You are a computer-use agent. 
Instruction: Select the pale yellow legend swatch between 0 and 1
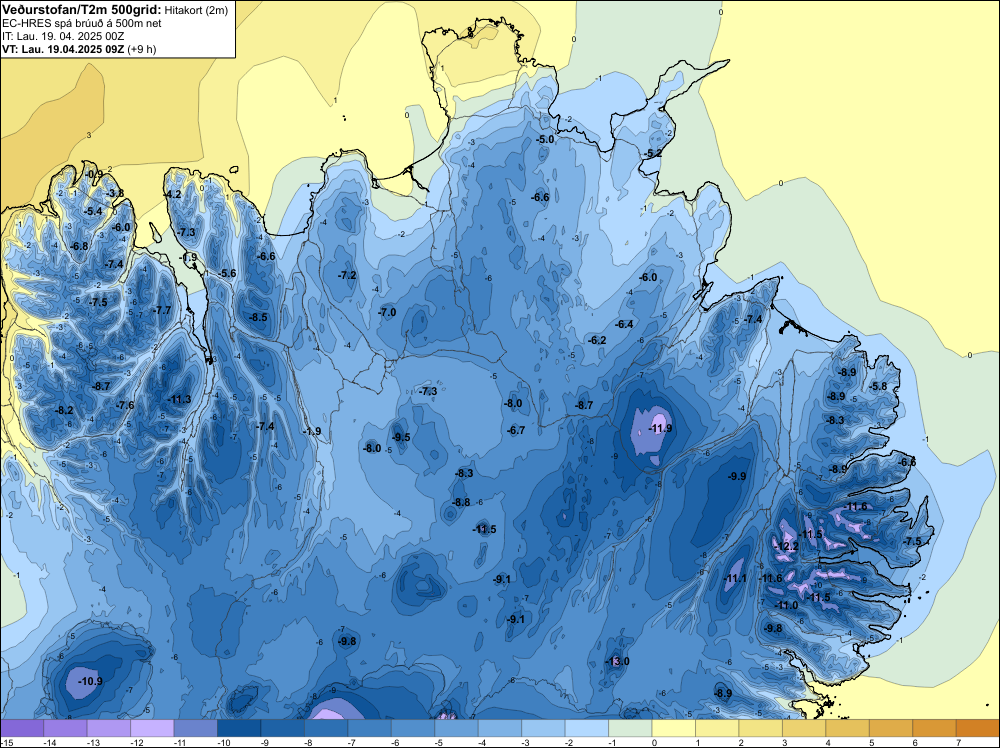(x=673, y=728)
